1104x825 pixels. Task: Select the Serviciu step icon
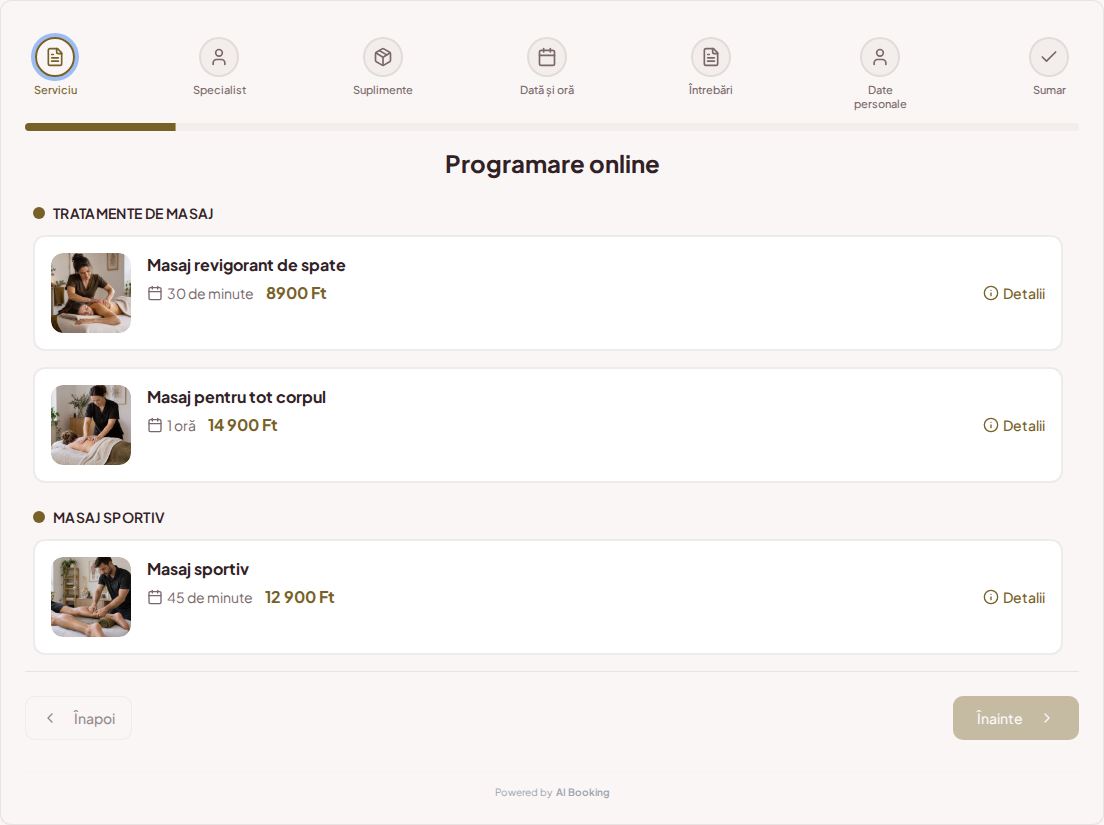(55, 57)
